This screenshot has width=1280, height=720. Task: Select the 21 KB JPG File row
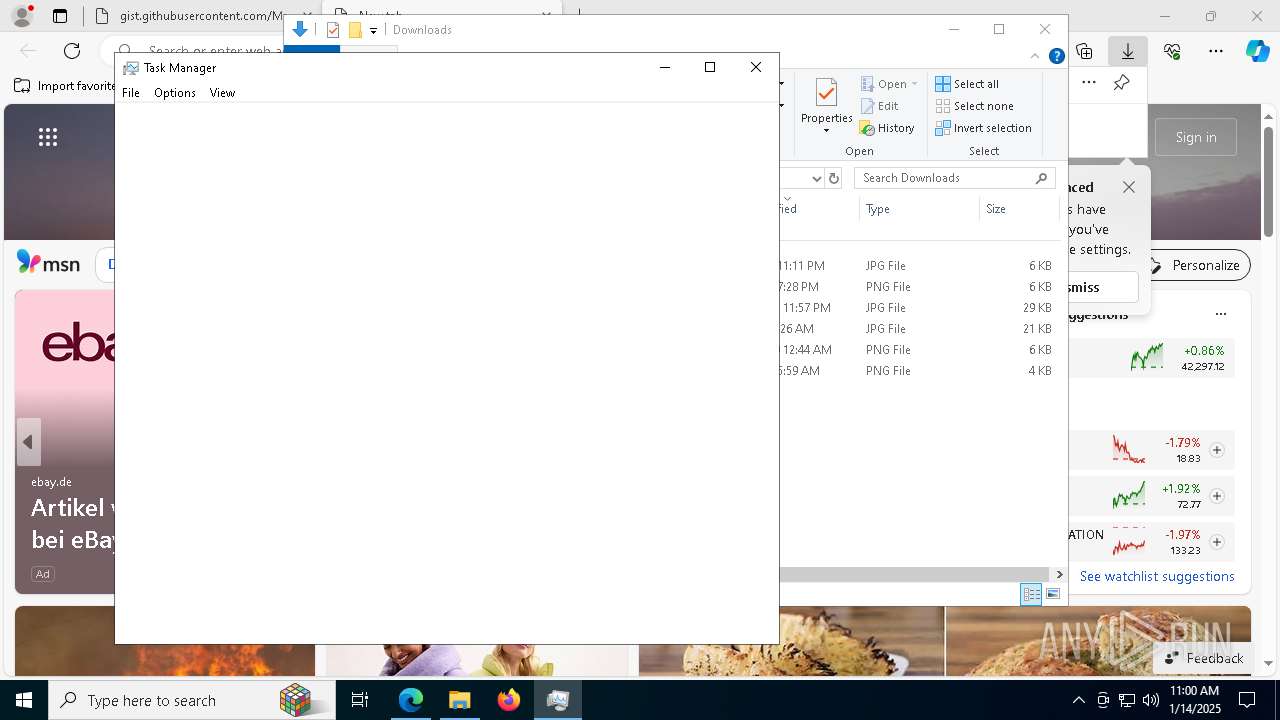[918, 329]
